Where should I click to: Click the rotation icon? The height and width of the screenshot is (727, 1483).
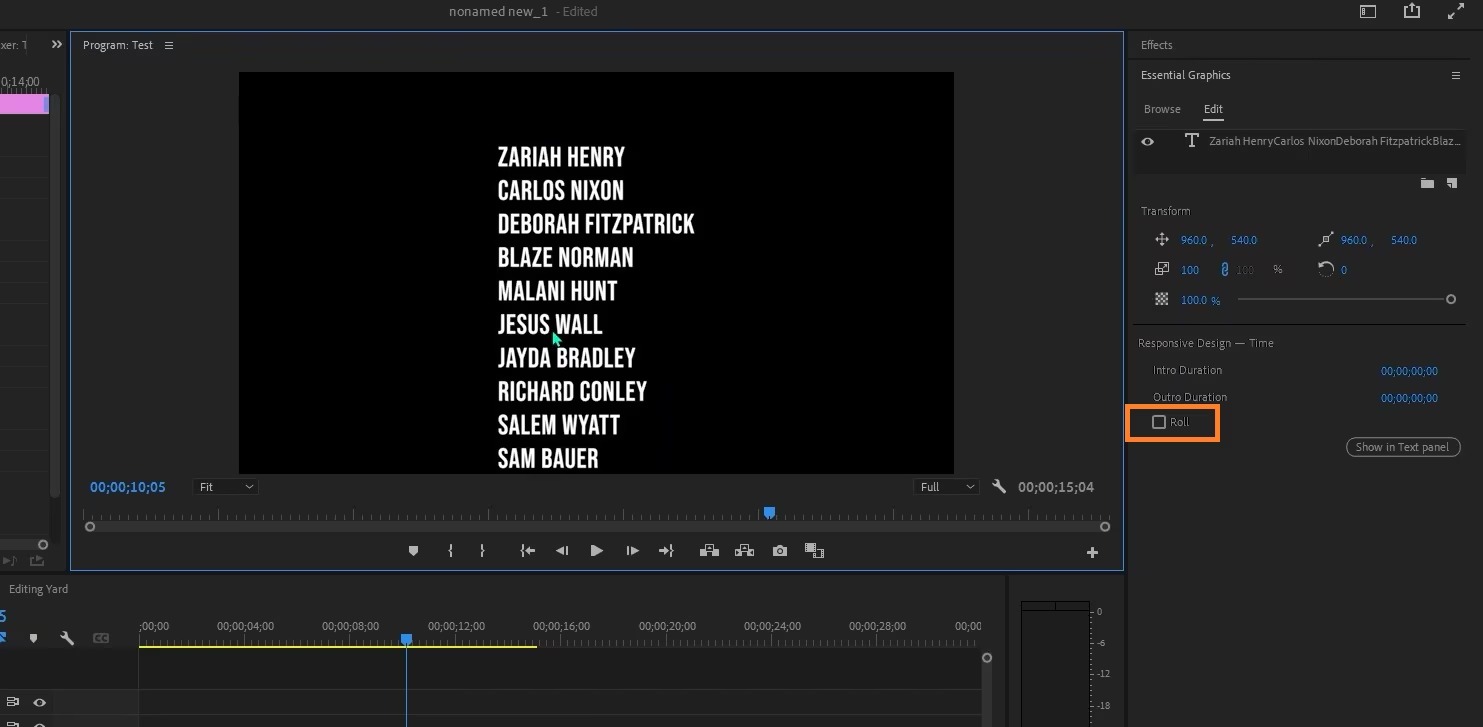1326,269
